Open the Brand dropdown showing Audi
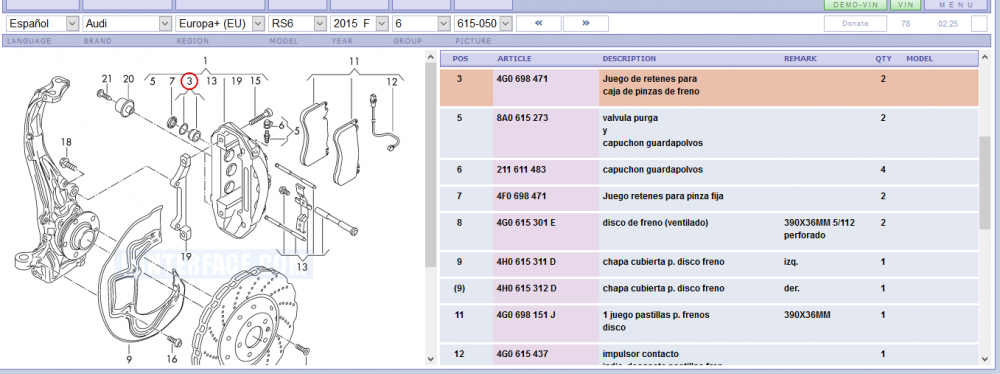This screenshot has height=374, width=1000. click(128, 24)
